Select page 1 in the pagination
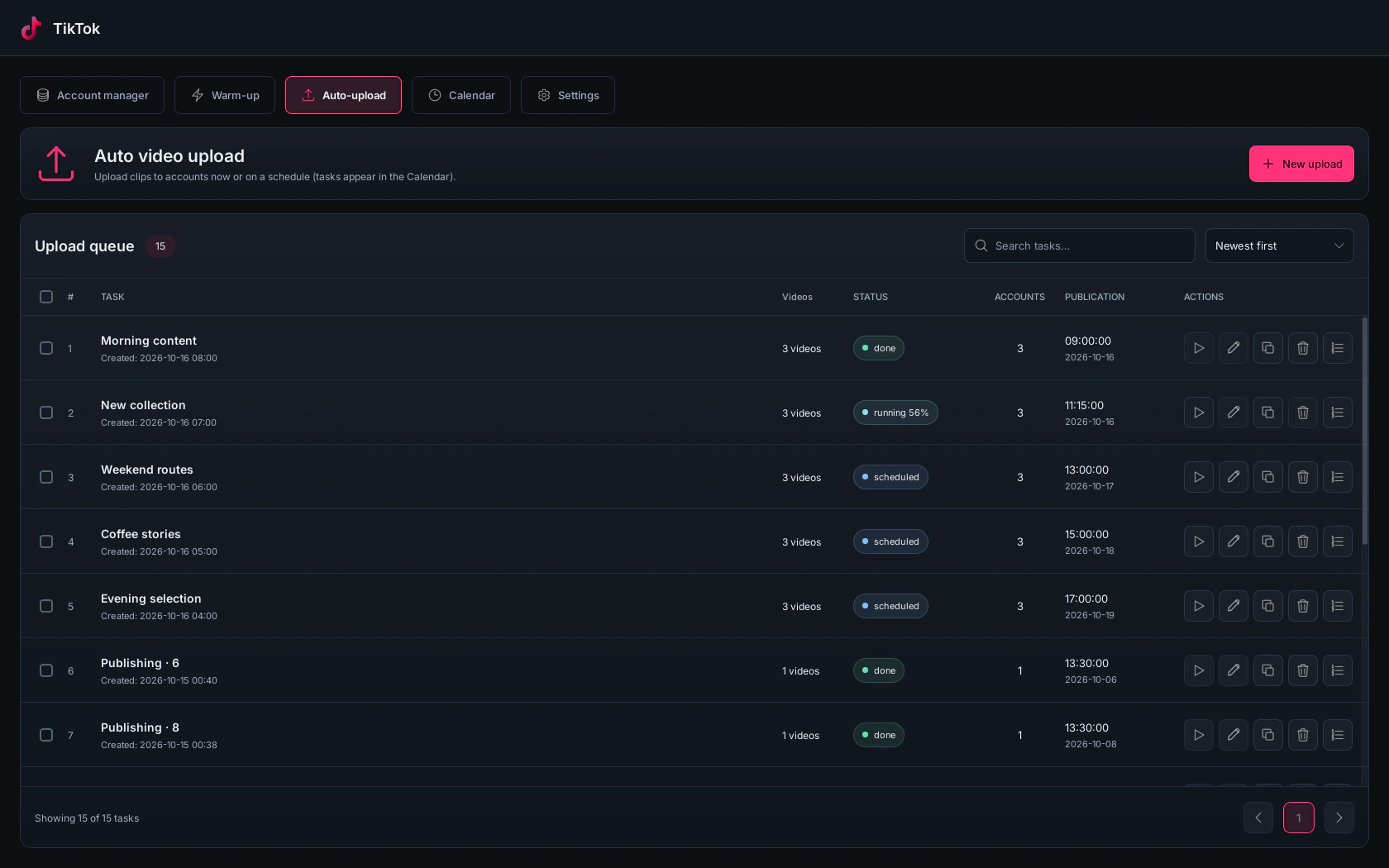Viewport: 1389px width, 868px height. (1299, 818)
